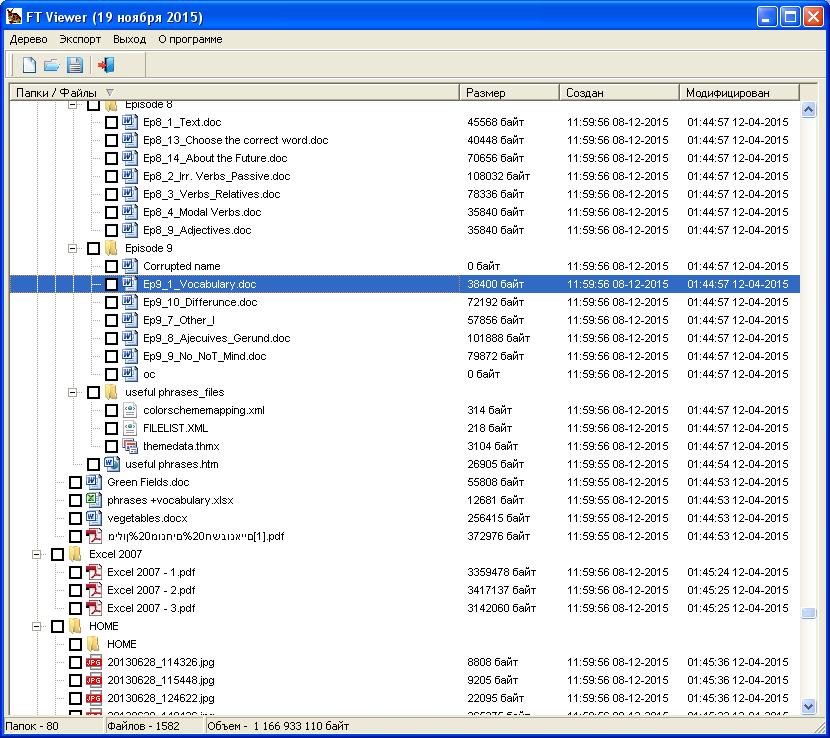830x738 pixels.
Task: Click the icon of useful phrases.htm
Action: 112,464
